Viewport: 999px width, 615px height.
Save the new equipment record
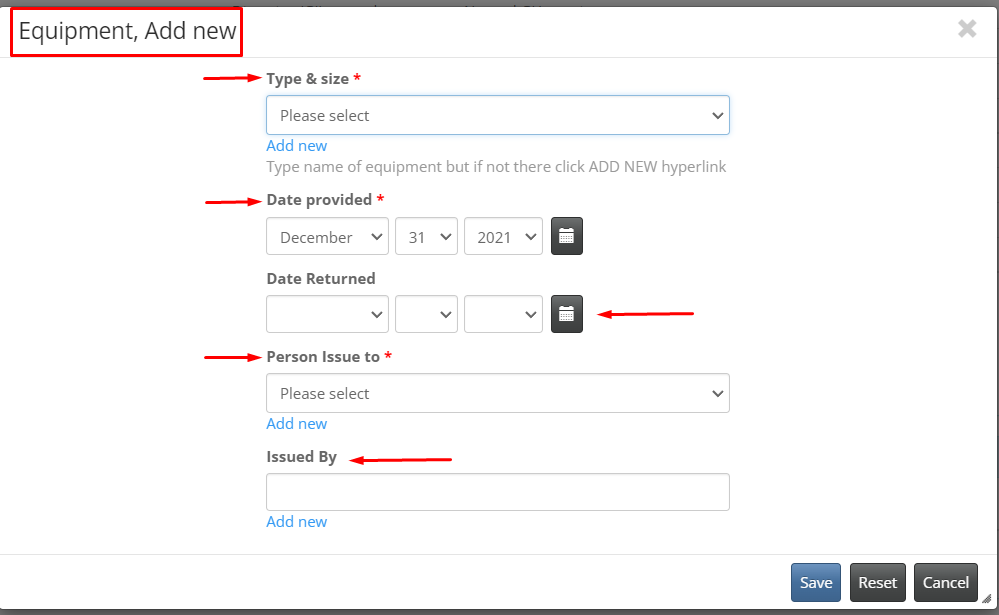coord(816,582)
